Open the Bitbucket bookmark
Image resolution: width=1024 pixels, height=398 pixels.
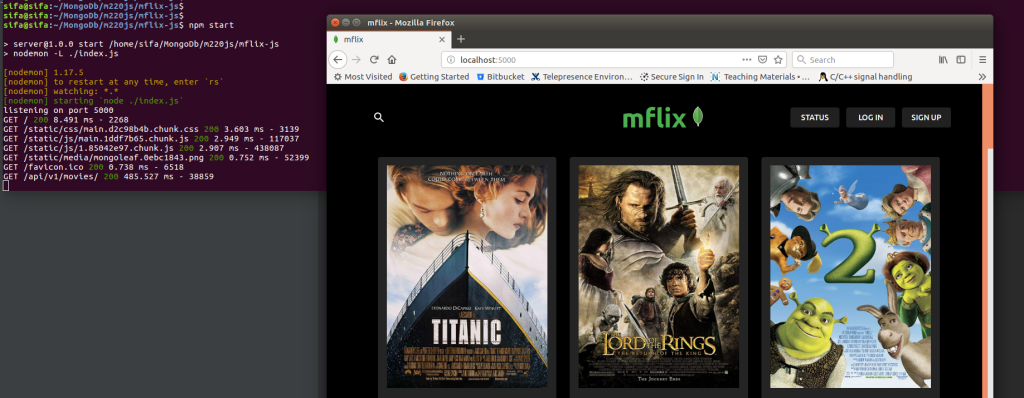click(500, 76)
